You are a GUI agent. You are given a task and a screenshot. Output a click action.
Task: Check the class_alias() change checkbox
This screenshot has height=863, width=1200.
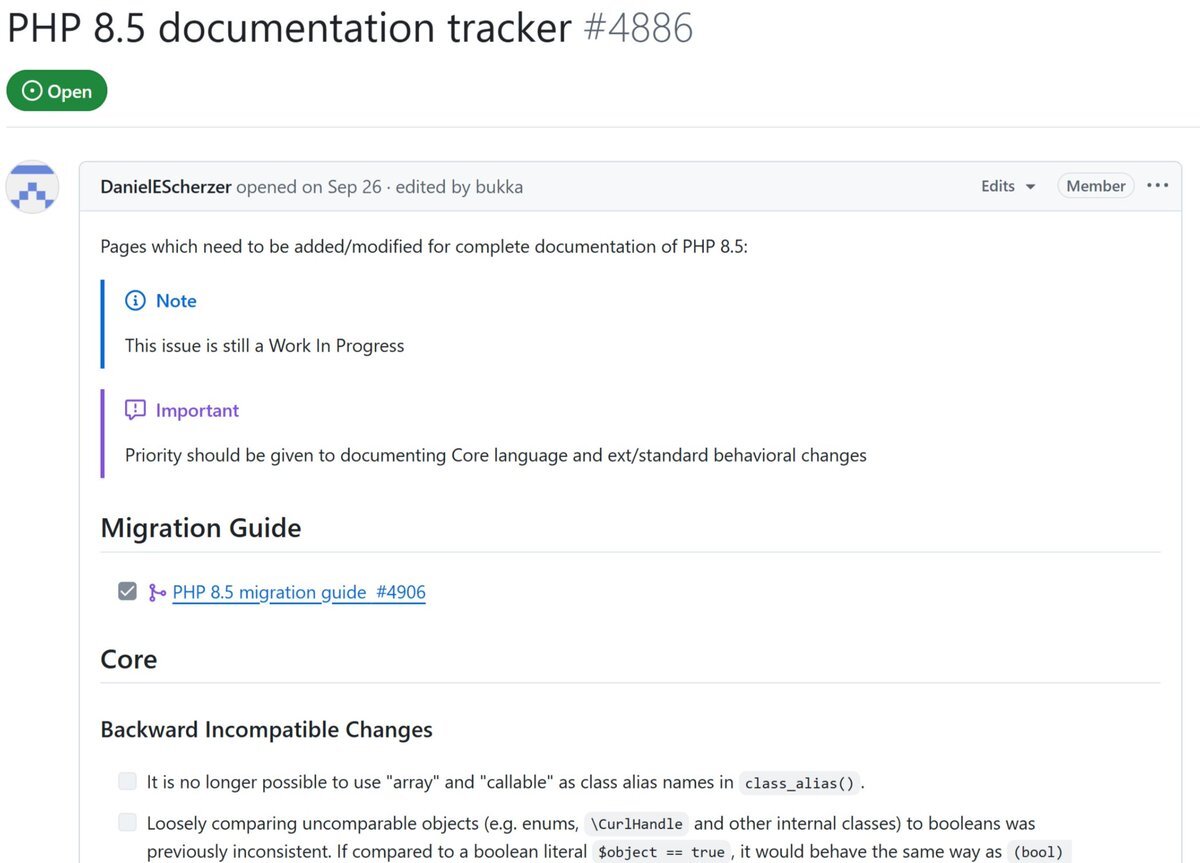tap(127, 781)
